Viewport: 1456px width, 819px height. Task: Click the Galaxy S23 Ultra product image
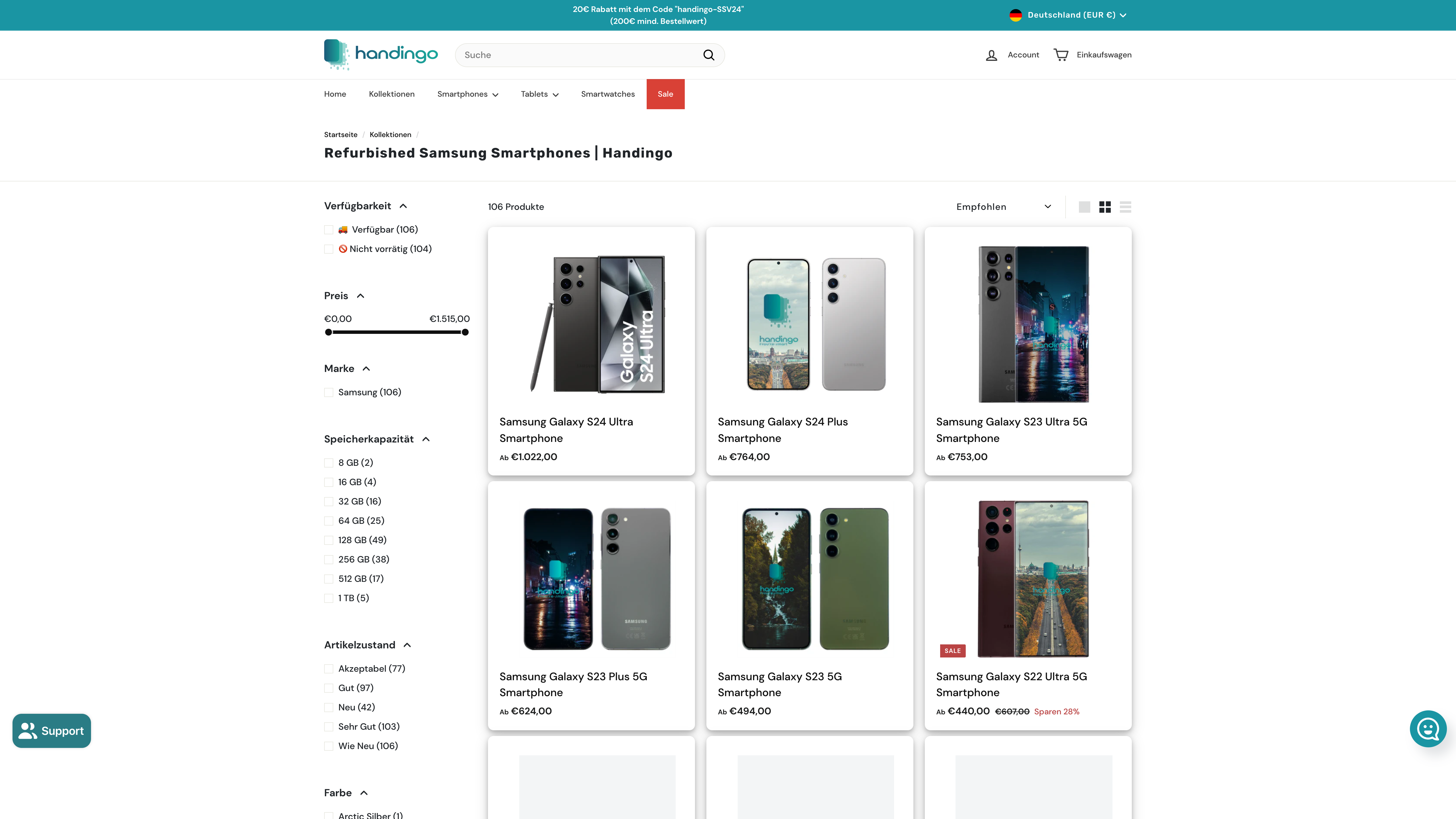(1033, 324)
